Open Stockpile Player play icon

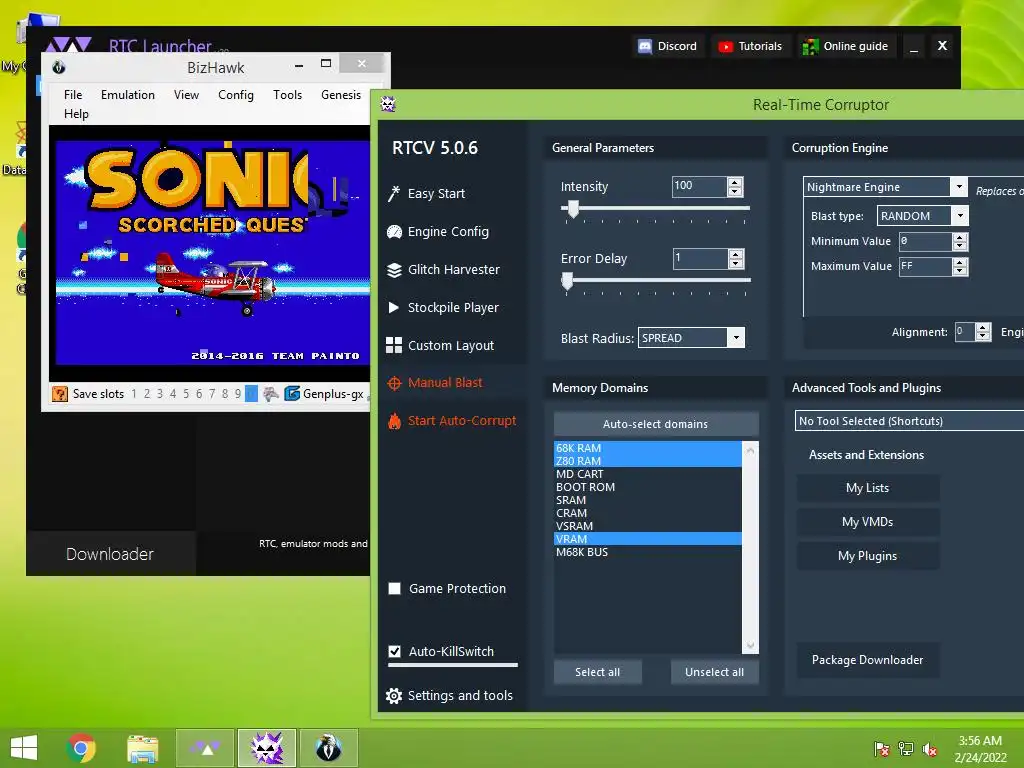click(x=394, y=308)
